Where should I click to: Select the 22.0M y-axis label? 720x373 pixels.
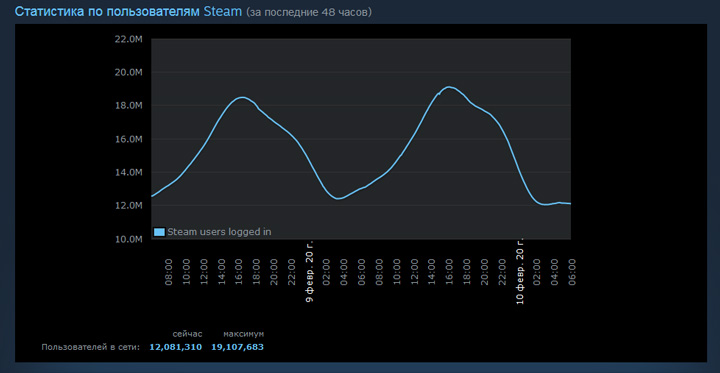click(129, 39)
